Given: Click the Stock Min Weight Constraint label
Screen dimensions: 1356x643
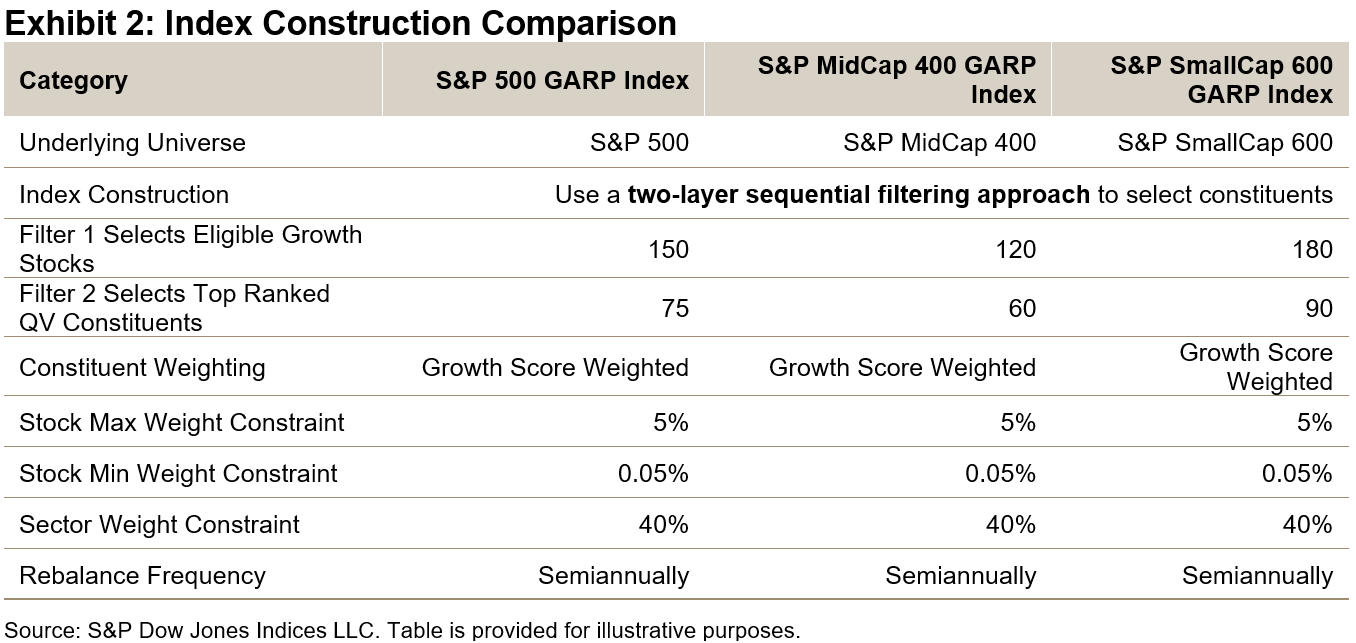Looking at the screenshot, I should tap(178, 473).
